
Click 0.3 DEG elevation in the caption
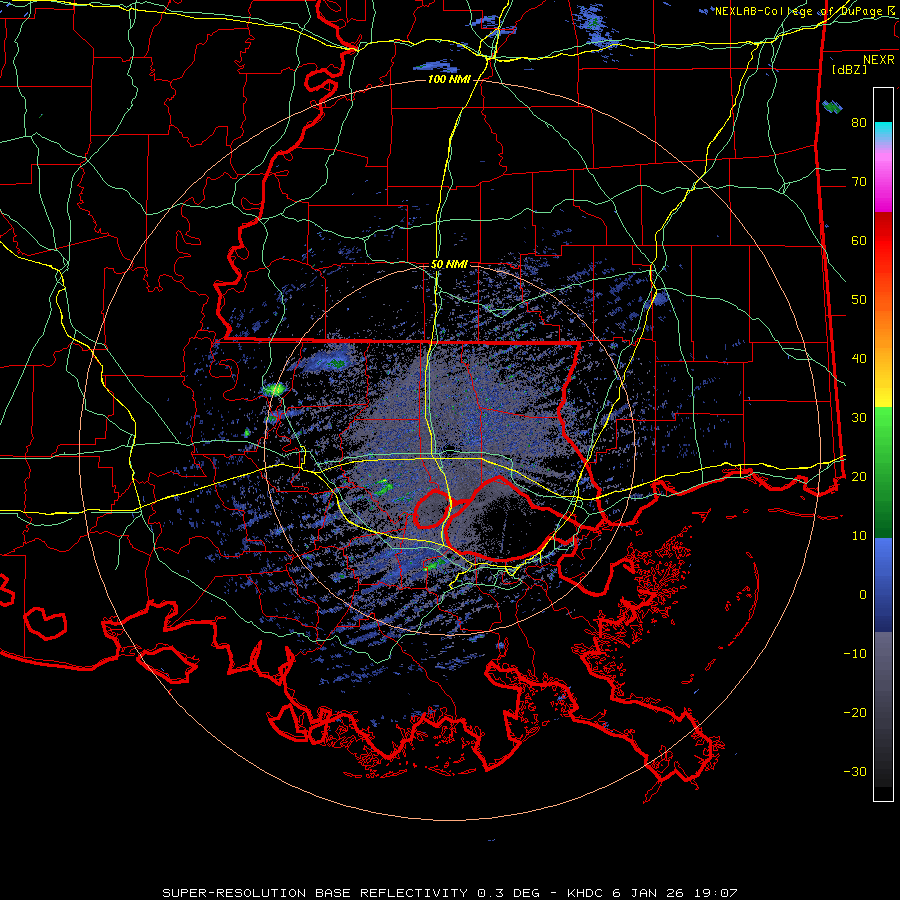coord(509,893)
